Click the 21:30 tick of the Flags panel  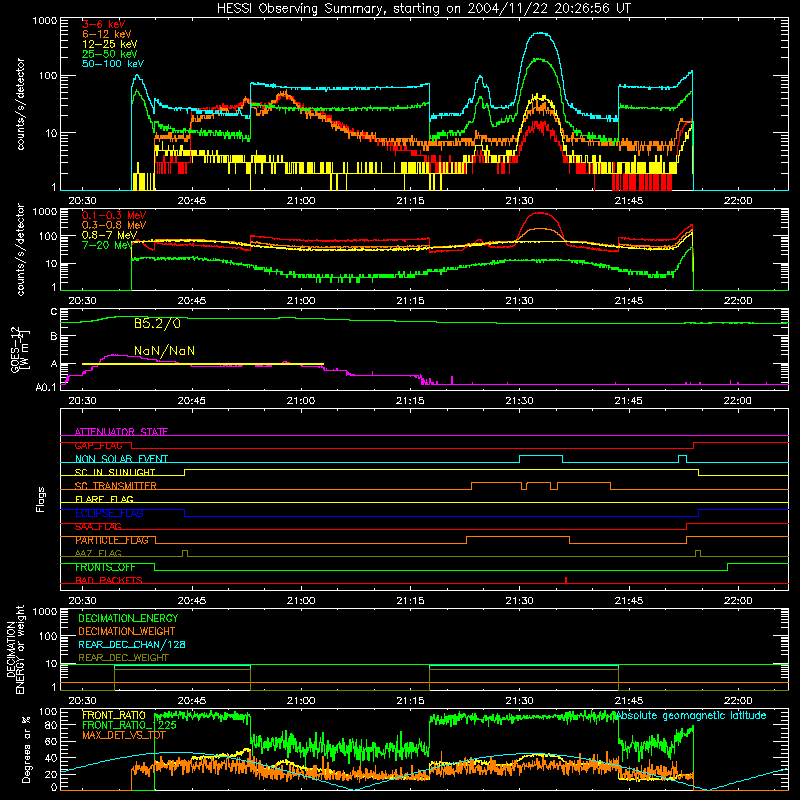(519, 601)
